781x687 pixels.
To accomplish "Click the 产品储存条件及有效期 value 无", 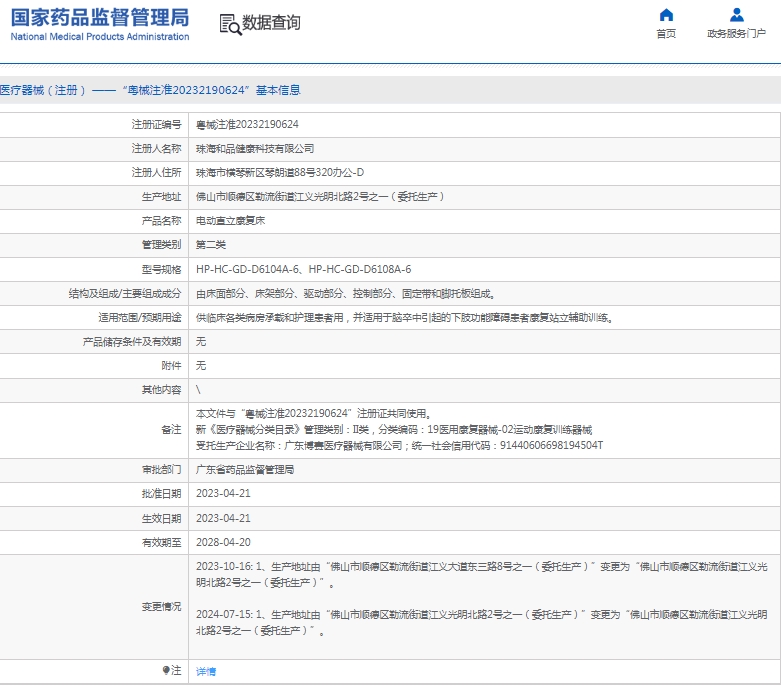I will point(201,342).
